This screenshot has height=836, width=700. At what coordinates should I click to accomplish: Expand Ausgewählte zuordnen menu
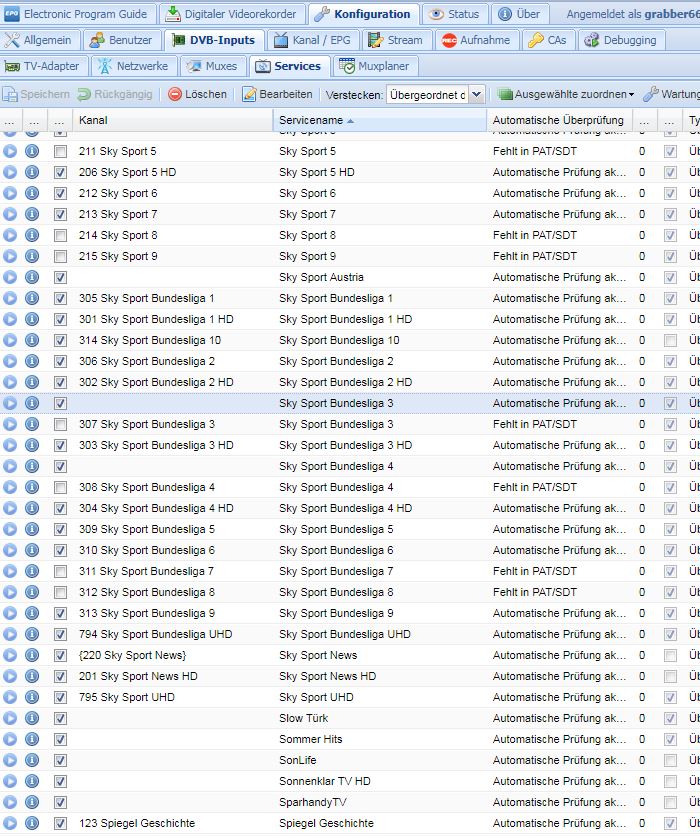click(566, 94)
